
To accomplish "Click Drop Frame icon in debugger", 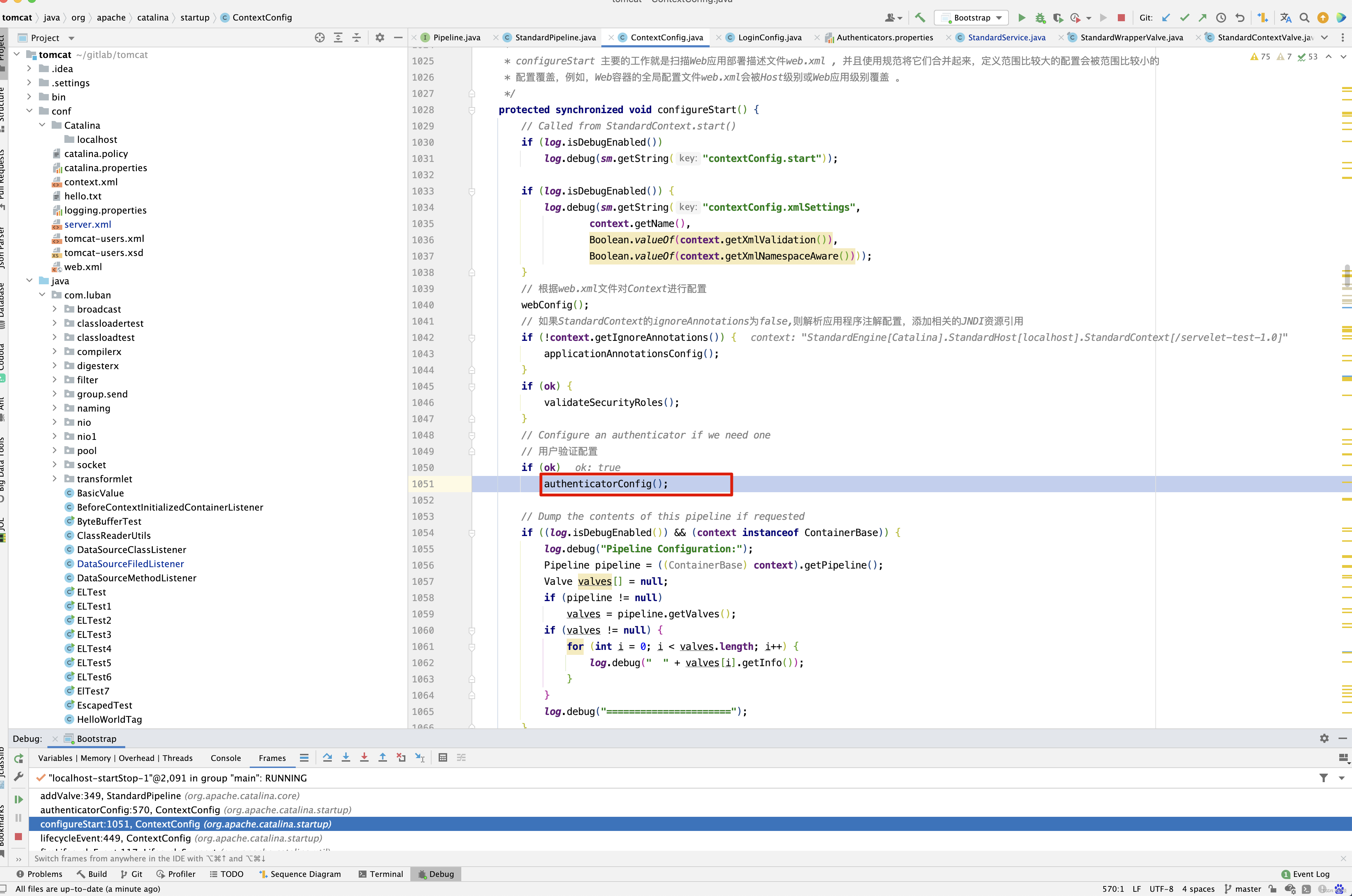I will 401,757.
